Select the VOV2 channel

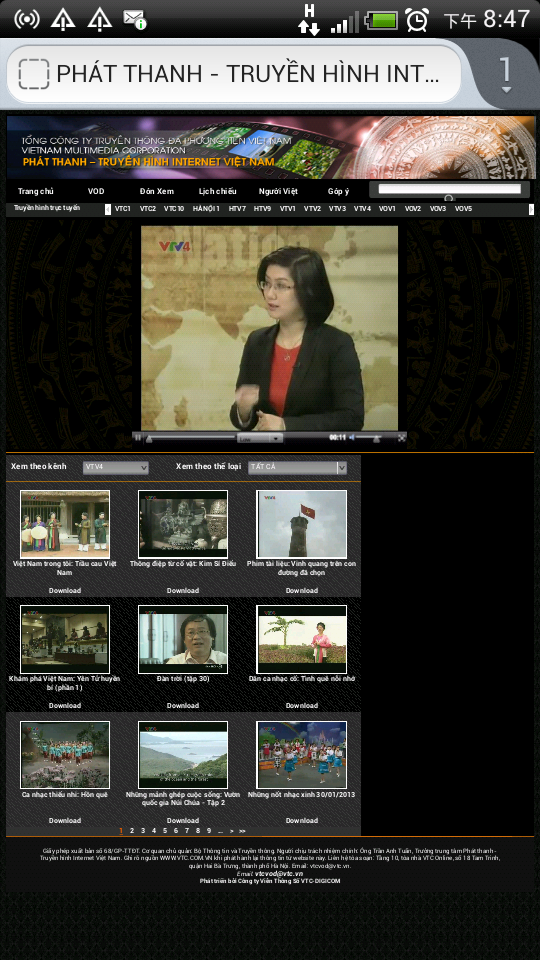[413, 209]
